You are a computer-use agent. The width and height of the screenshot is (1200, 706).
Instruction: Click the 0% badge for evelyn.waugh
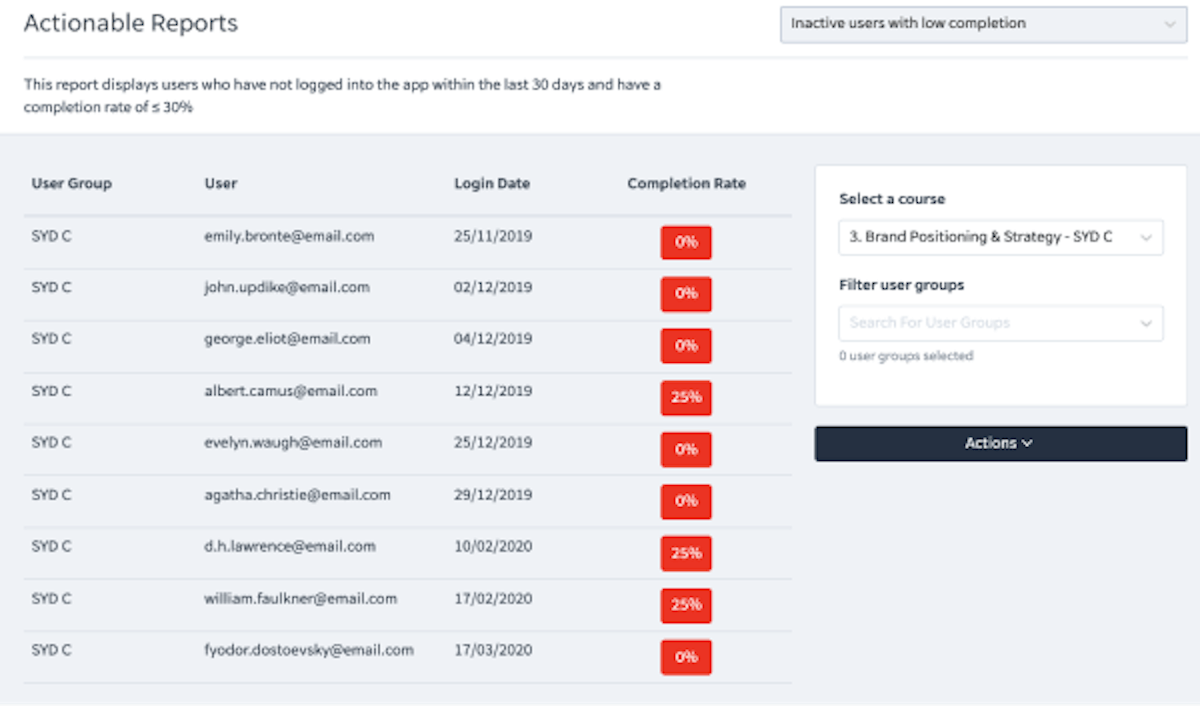pyautogui.click(x=686, y=450)
